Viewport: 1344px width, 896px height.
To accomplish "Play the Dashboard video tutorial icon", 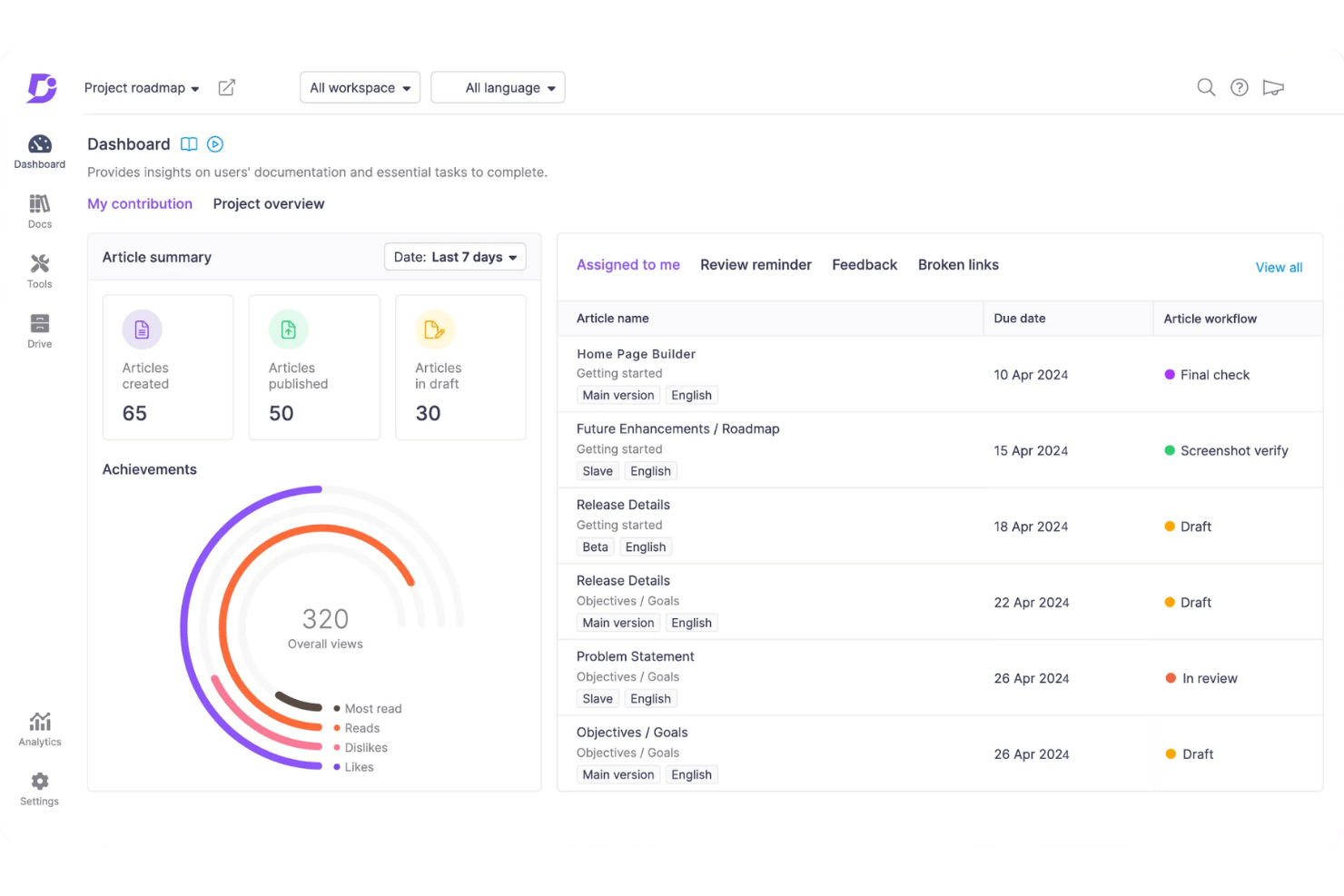I will click(x=215, y=144).
